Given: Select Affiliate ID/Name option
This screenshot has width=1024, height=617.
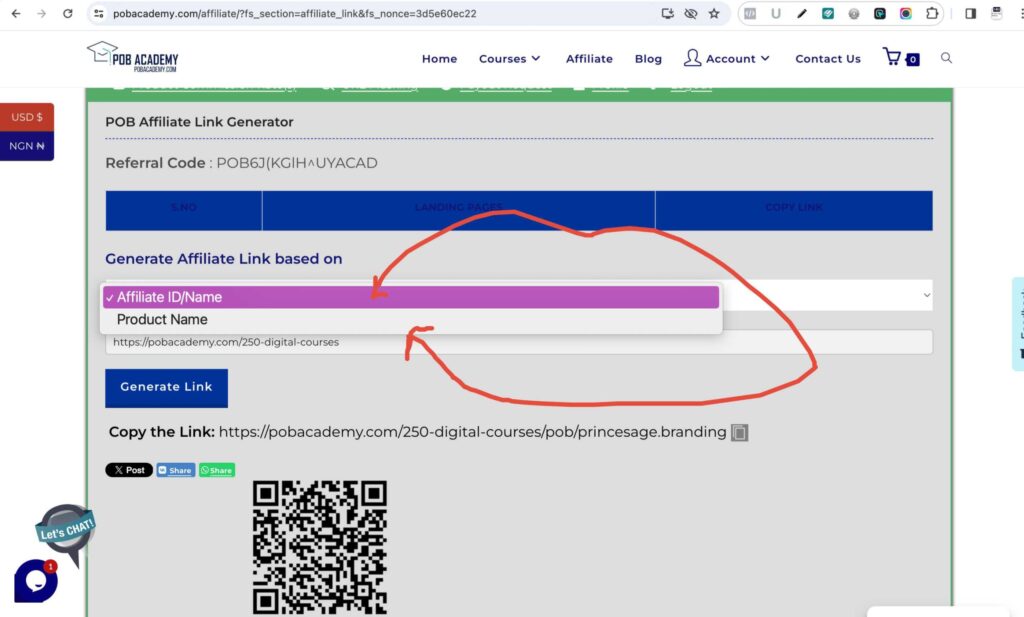Looking at the screenshot, I should (x=411, y=297).
